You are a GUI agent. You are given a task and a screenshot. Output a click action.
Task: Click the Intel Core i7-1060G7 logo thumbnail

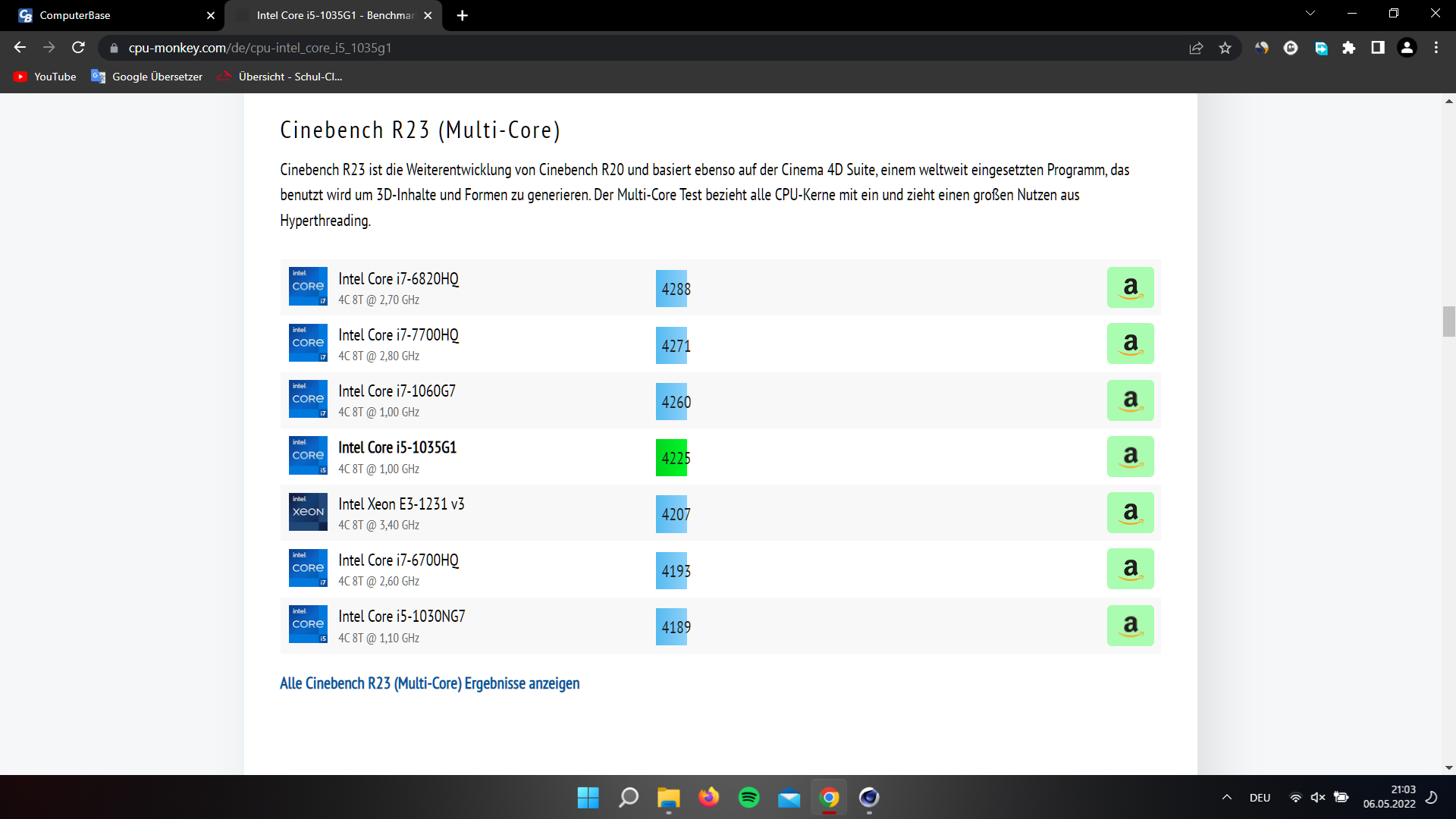pyautogui.click(x=308, y=399)
